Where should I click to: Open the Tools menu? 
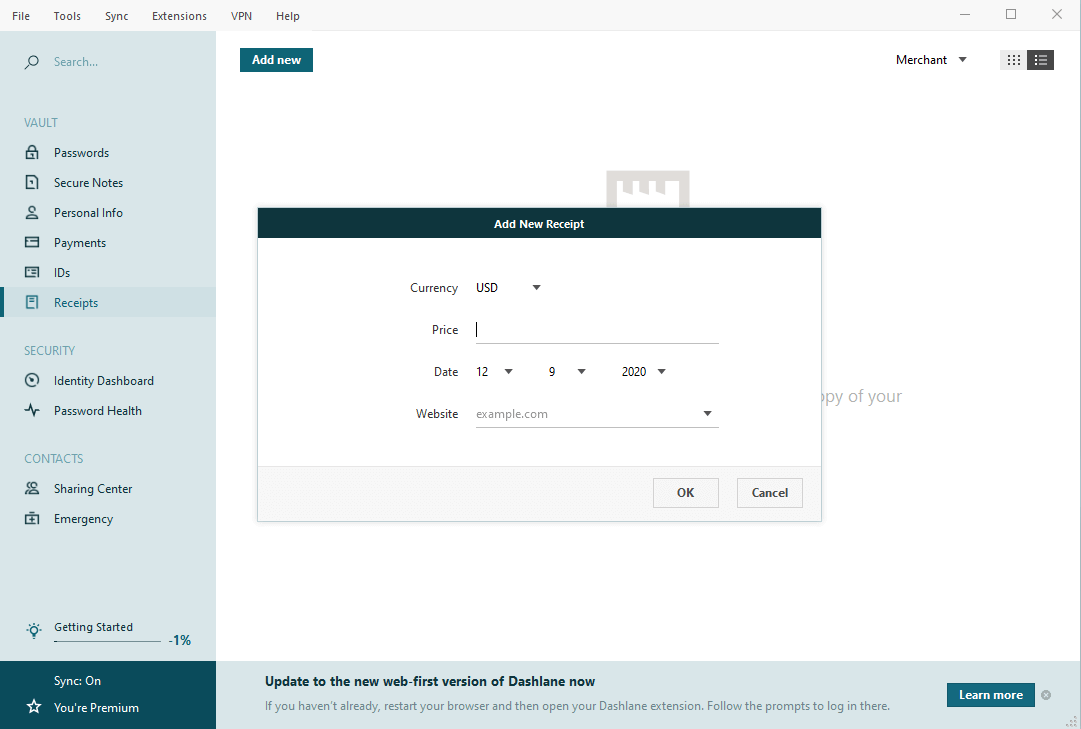pos(67,16)
